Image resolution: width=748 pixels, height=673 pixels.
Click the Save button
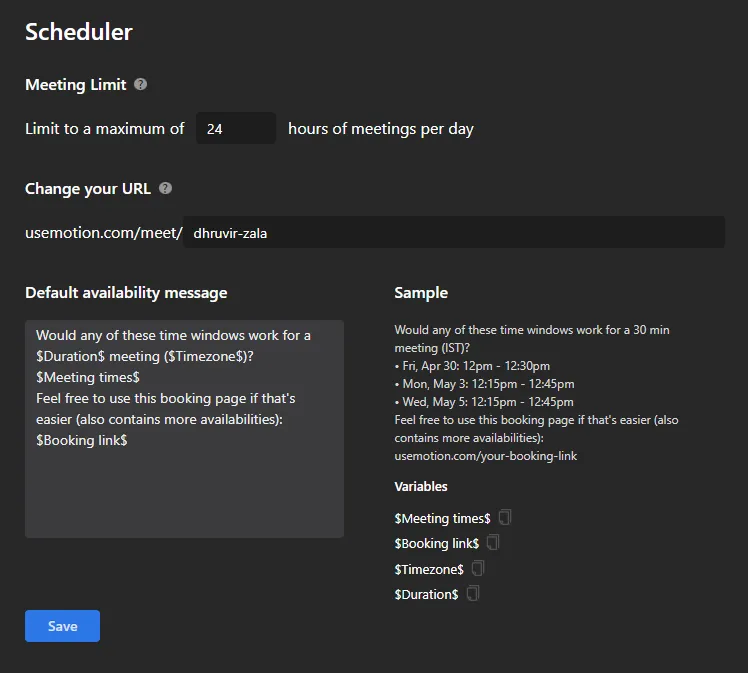(62, 626)
